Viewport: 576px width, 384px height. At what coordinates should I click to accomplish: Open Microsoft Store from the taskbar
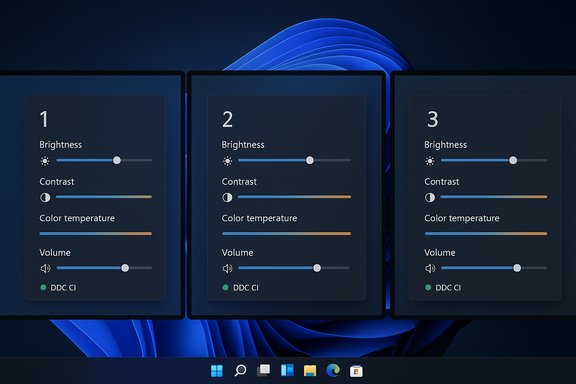tap(356, 371)
